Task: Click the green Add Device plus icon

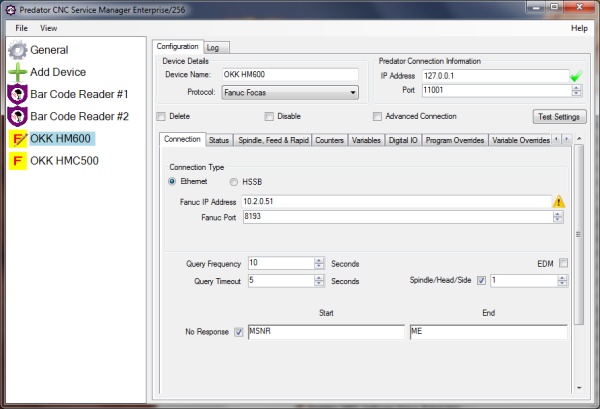Action: coord(17,72)
